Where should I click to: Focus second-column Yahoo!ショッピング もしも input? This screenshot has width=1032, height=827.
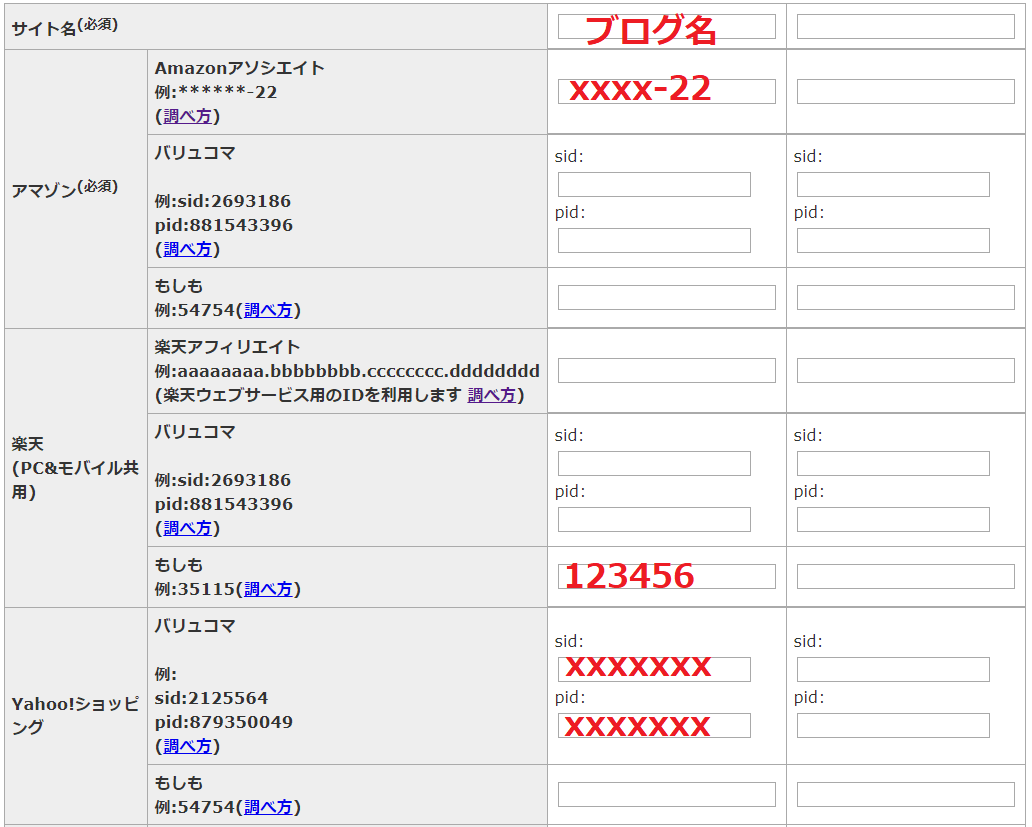pyautogui.click(x=906, y=794)
